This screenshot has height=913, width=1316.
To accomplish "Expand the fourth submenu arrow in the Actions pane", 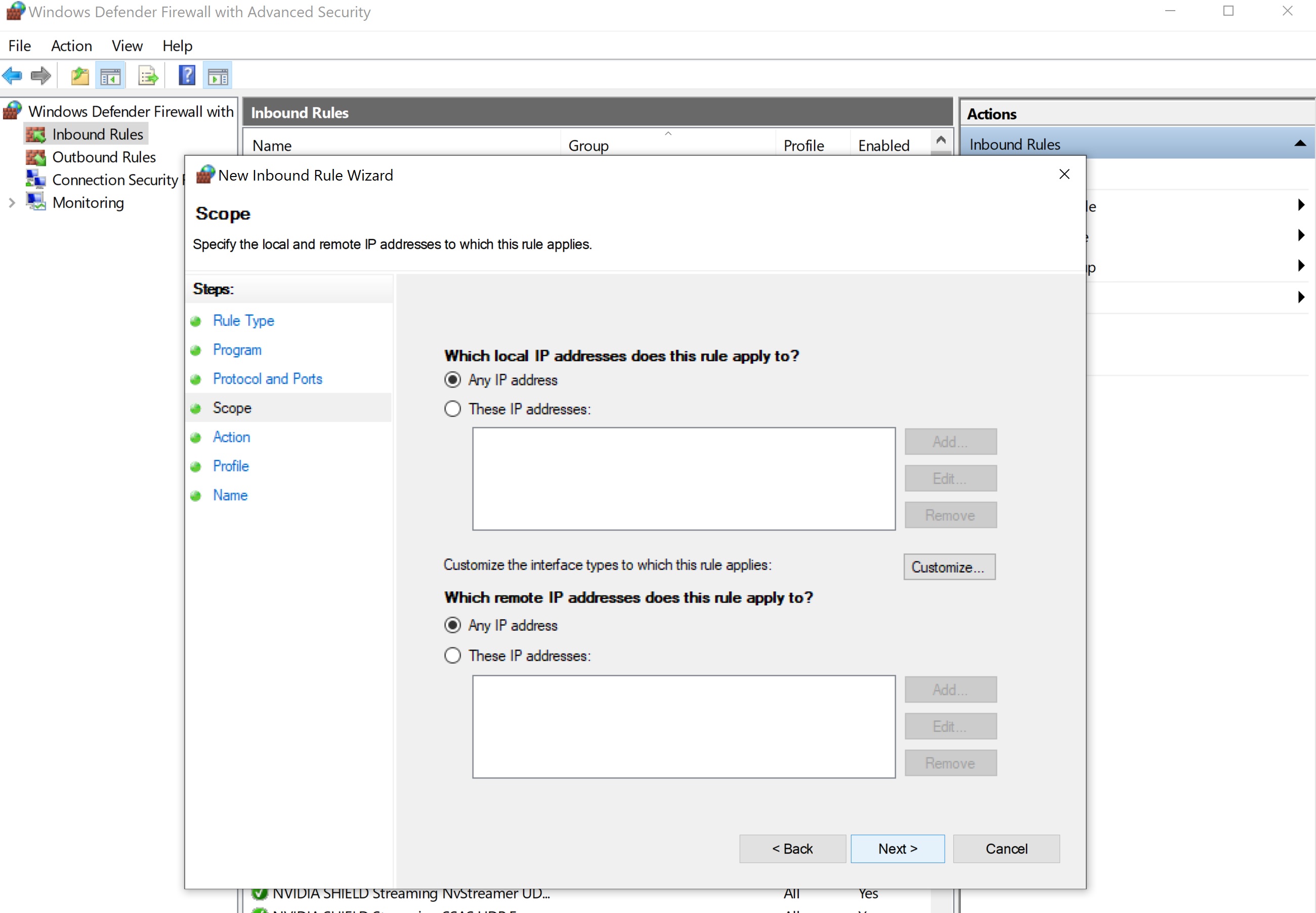I will (x=1301, y=297).
